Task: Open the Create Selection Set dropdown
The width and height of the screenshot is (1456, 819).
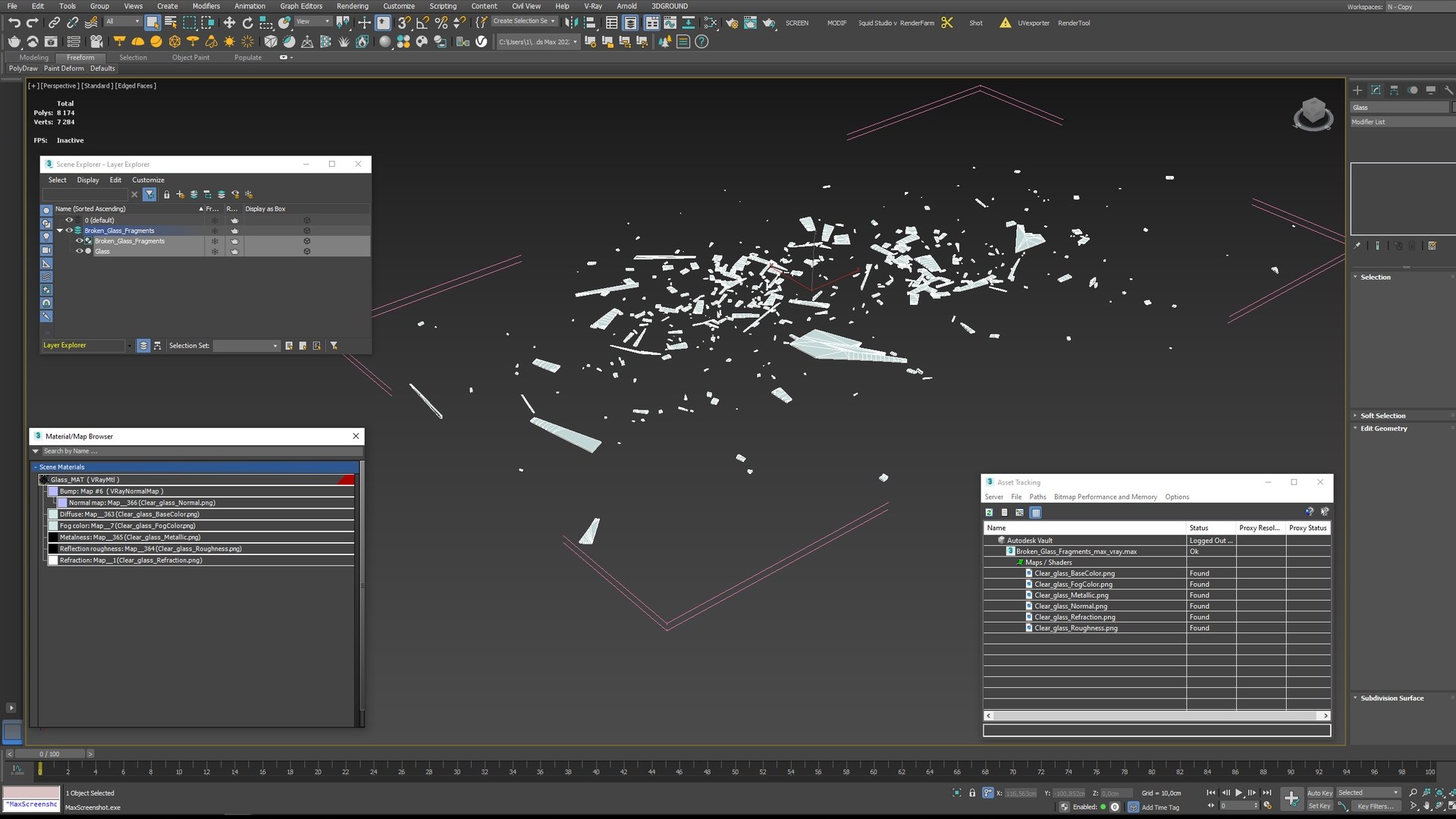Action: (525, 21)
